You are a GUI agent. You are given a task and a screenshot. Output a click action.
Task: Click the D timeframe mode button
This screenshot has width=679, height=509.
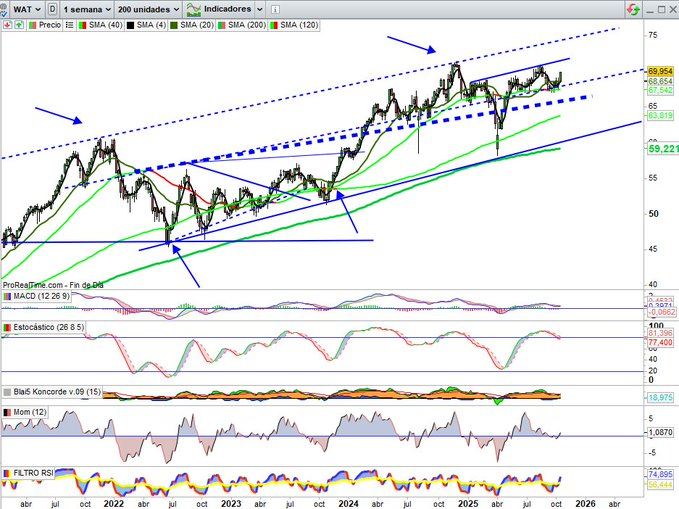tap(52, 9)
